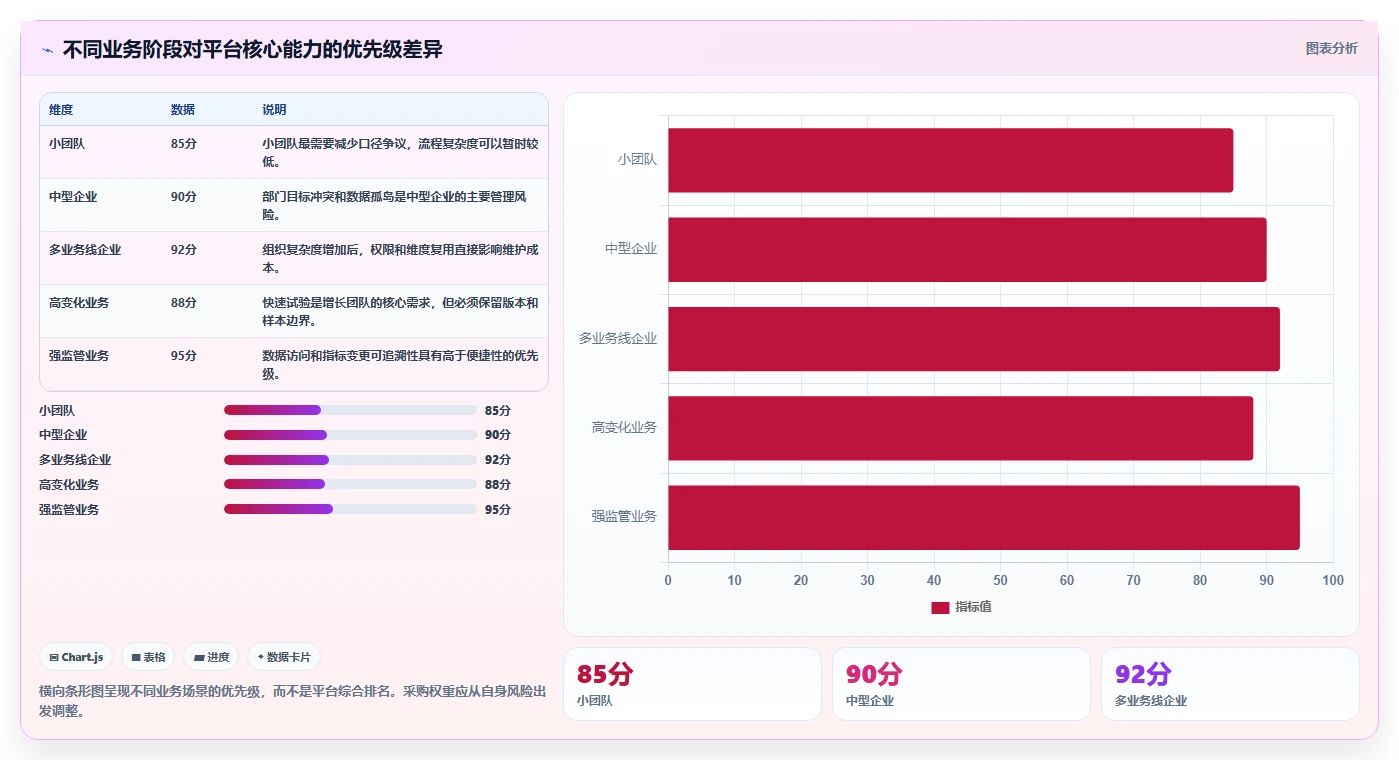The width and height of the screenshot is (1399, 760).
Task: Click the 小团队 description about 口径争议
Action: [x=400, y=152]
